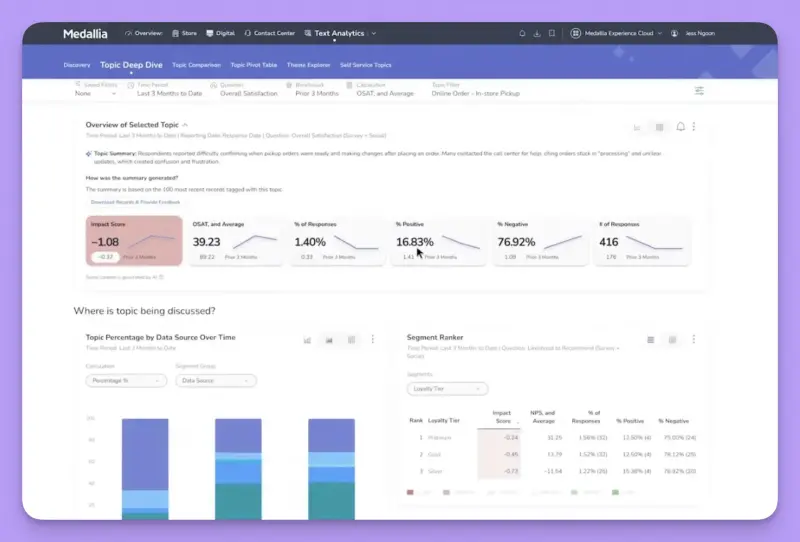
Task: Select line-bar chart icon in Topic Percentage card
Action: [307, 340]
